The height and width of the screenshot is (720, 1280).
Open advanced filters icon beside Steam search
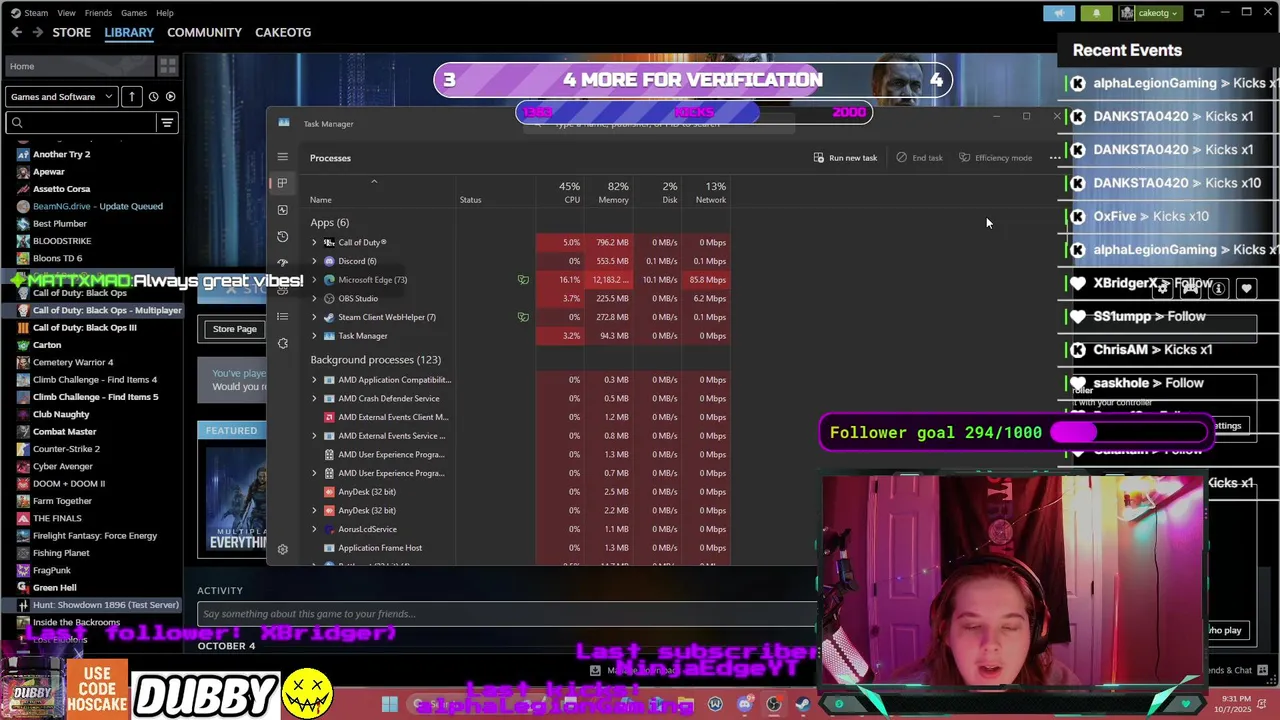(x=167, y=123)
